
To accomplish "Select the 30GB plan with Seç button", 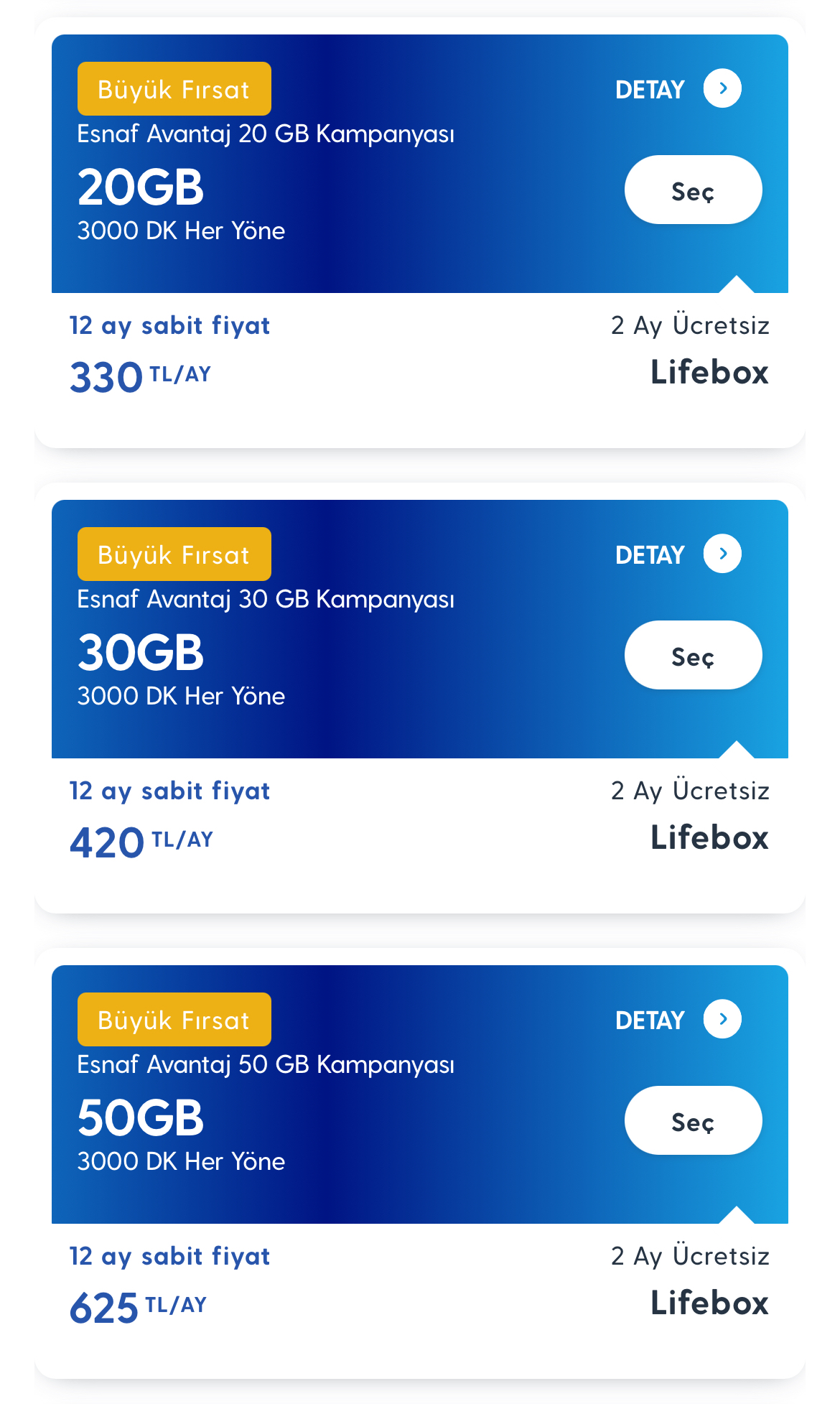I will click(x=693, y=655).
